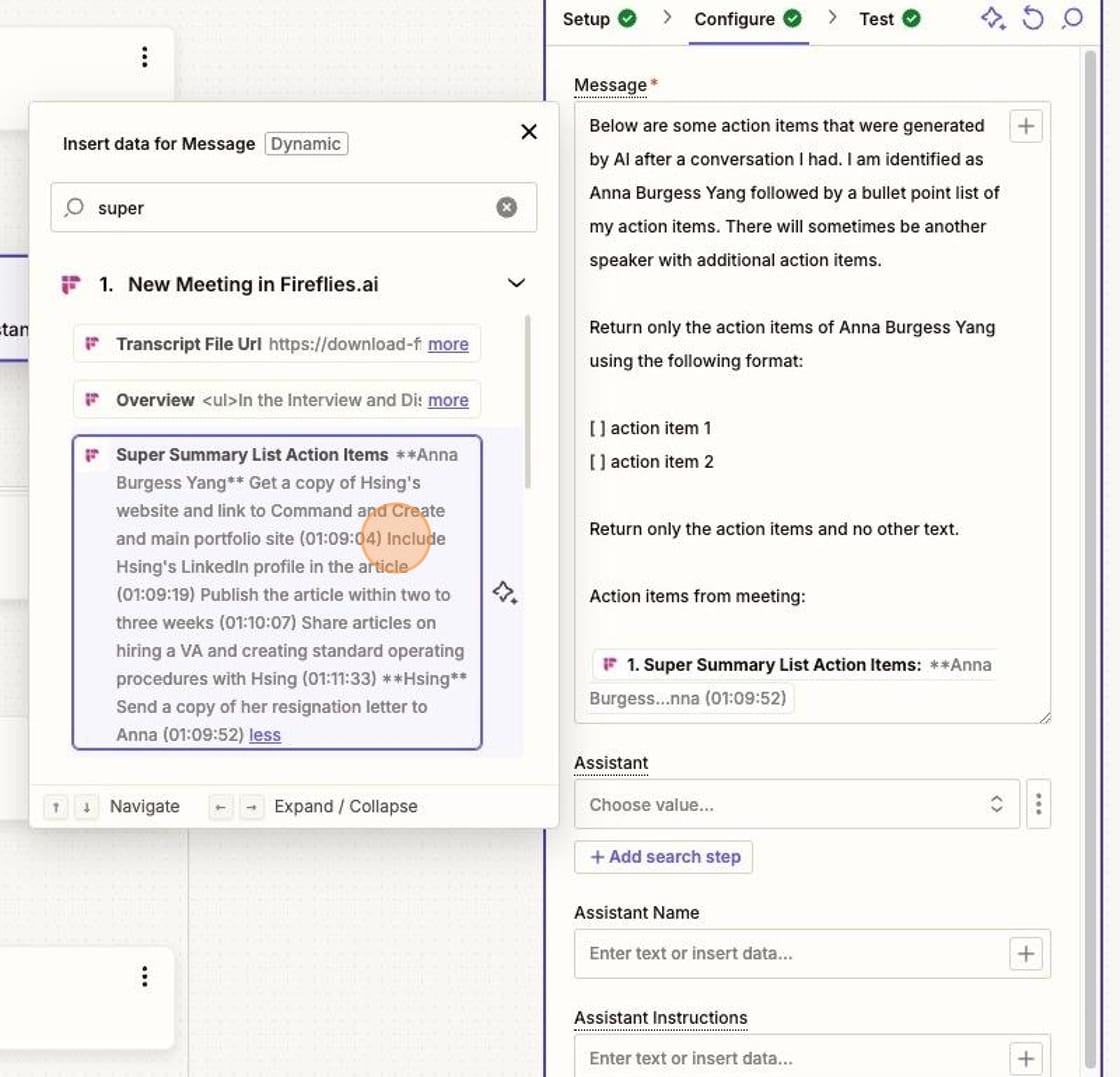Viewport: 1120px width, 1077px height.
Task: Select the Overview data field
Action: point(276,400)
